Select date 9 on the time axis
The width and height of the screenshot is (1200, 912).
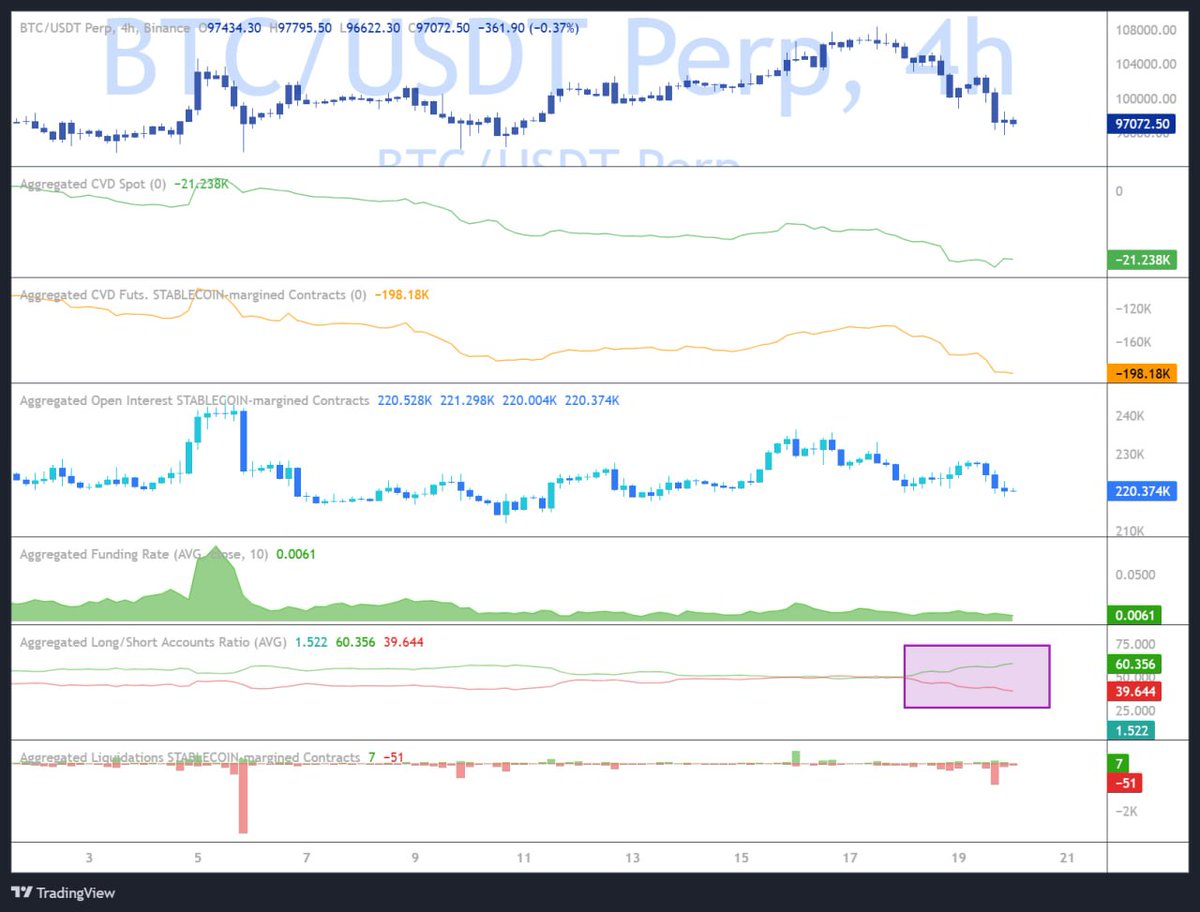(414, 858)
